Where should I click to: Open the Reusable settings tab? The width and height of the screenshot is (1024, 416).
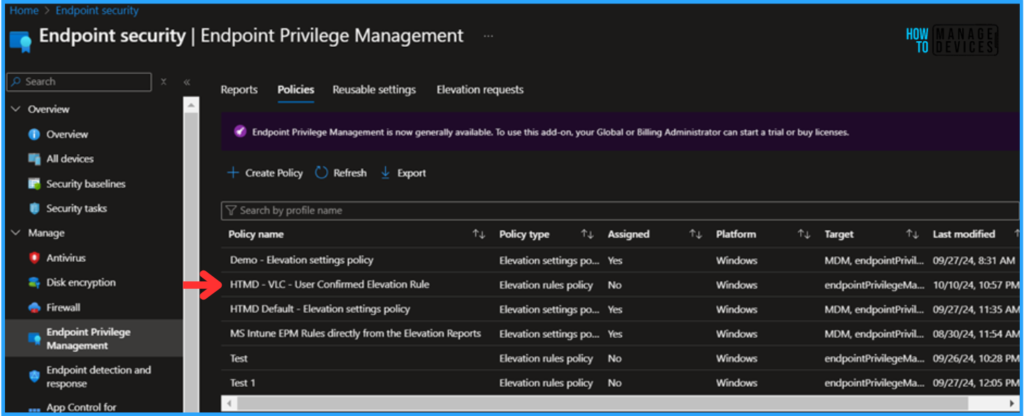click(374, 90)
